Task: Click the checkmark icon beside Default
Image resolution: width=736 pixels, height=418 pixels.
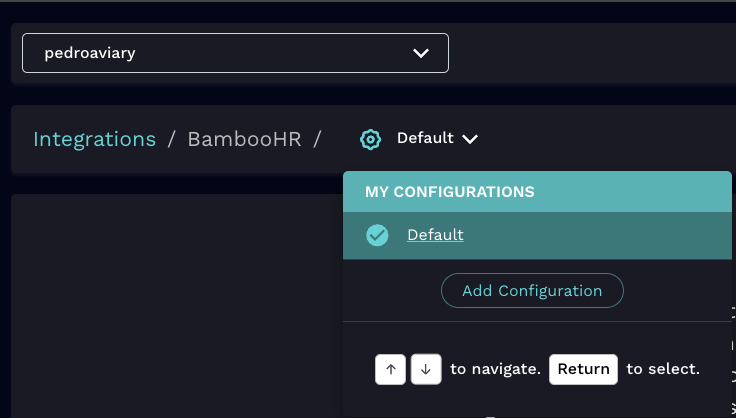Action: click(377, 235)
